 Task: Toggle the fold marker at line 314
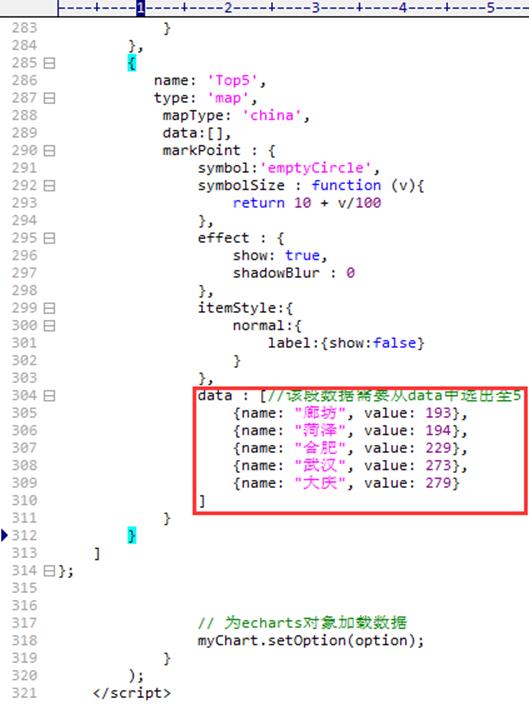click(49, 571)
